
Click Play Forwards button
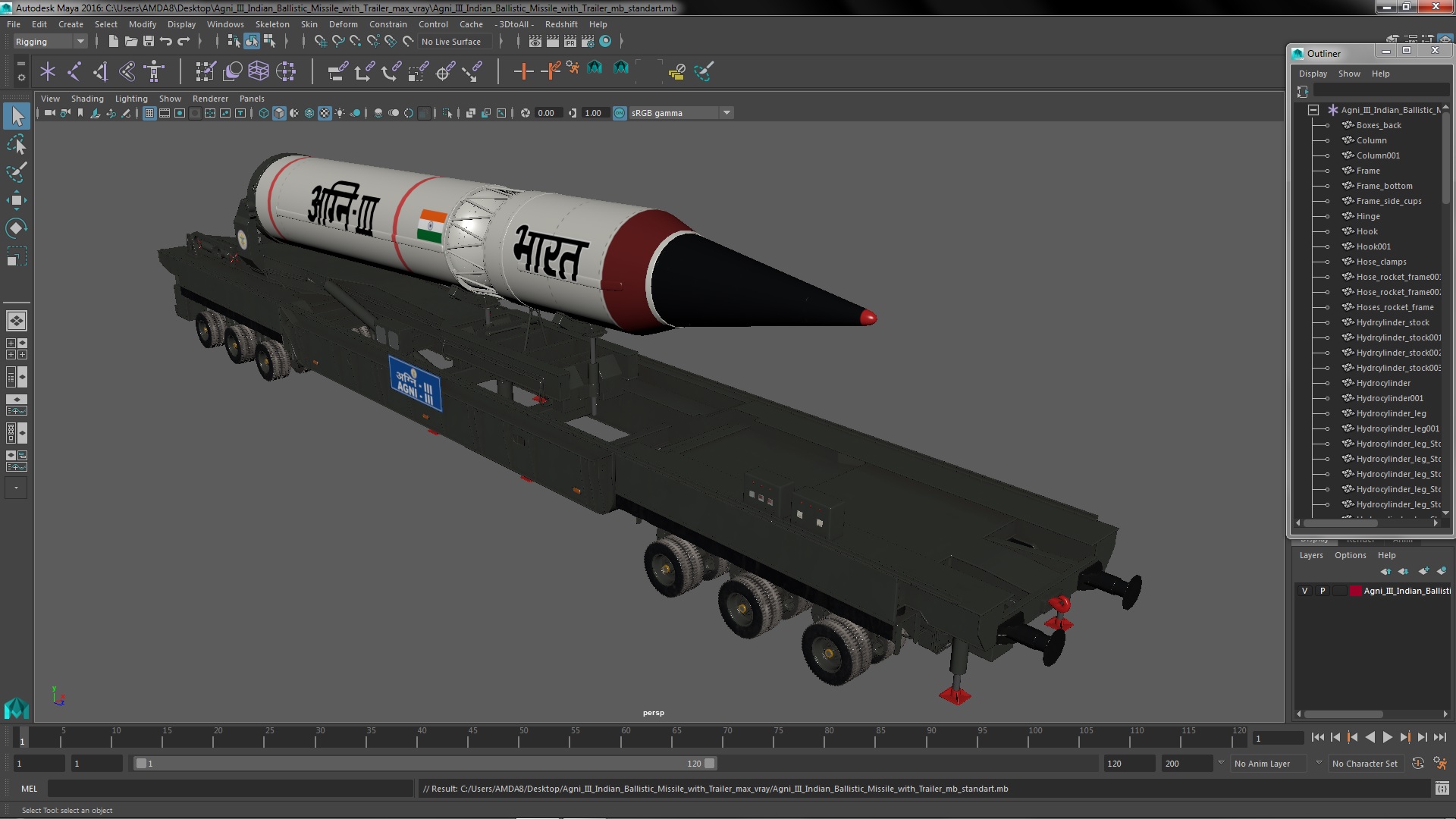[x=1387, y=738]
